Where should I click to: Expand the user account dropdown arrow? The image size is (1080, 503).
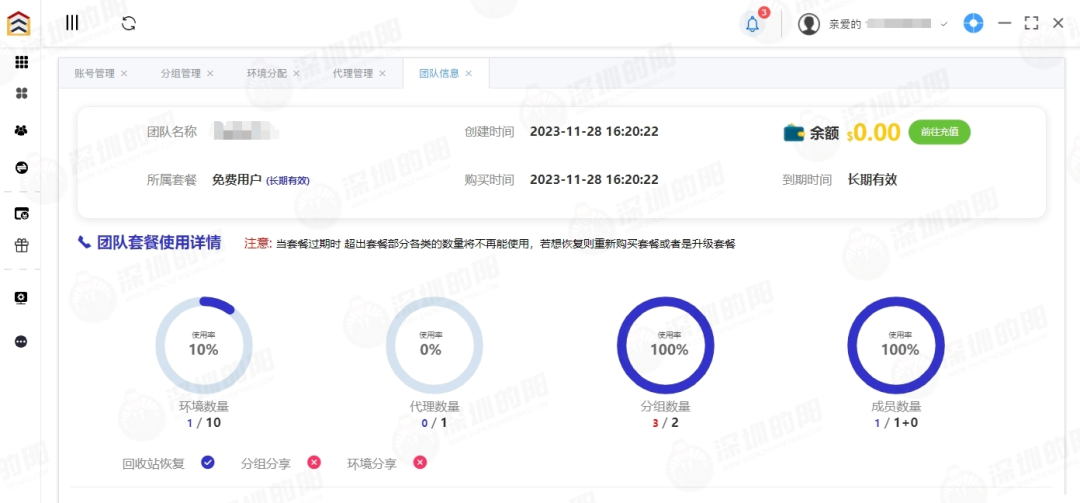[x=944, y=24]
